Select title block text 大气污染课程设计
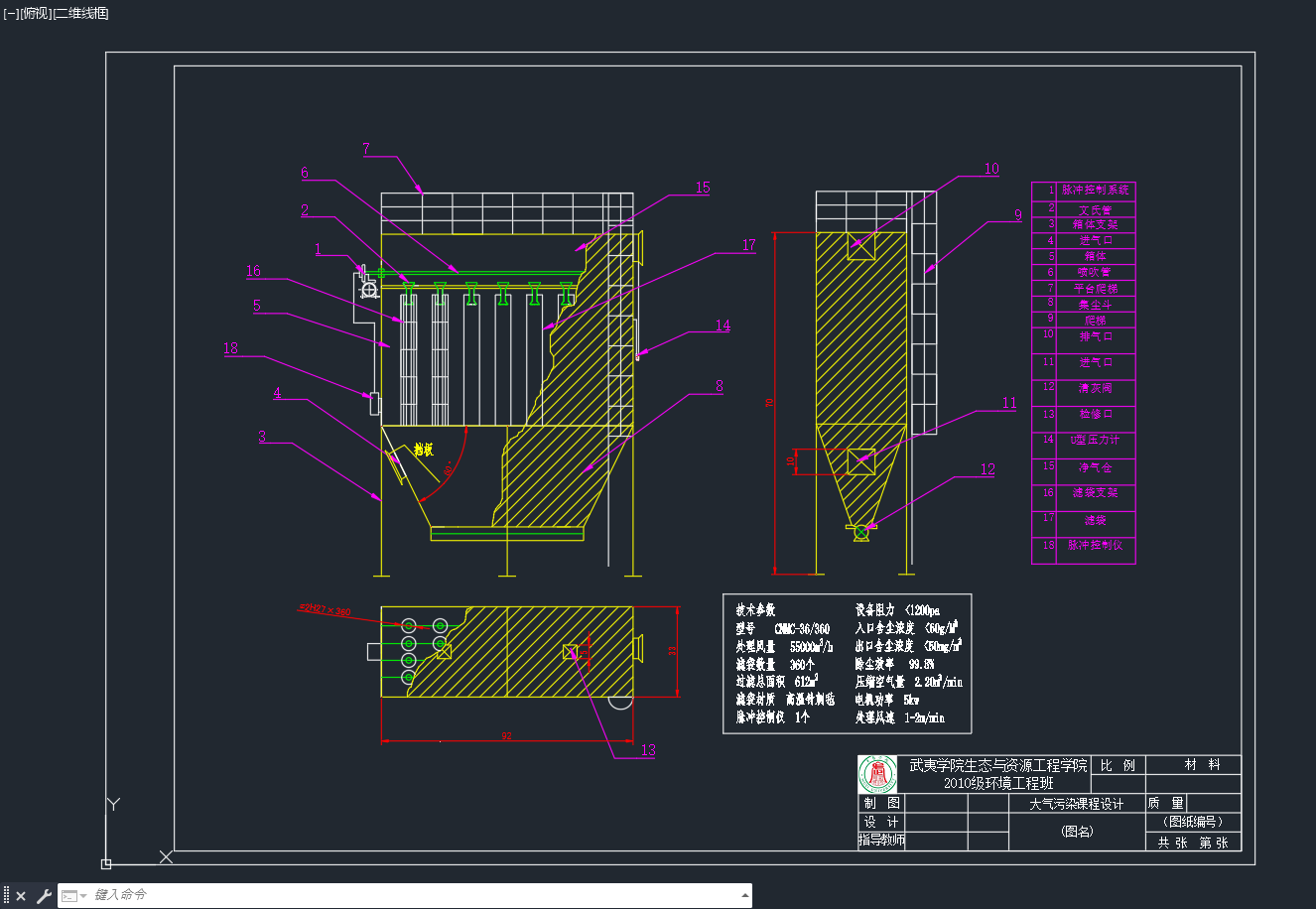 [1077, 805]
